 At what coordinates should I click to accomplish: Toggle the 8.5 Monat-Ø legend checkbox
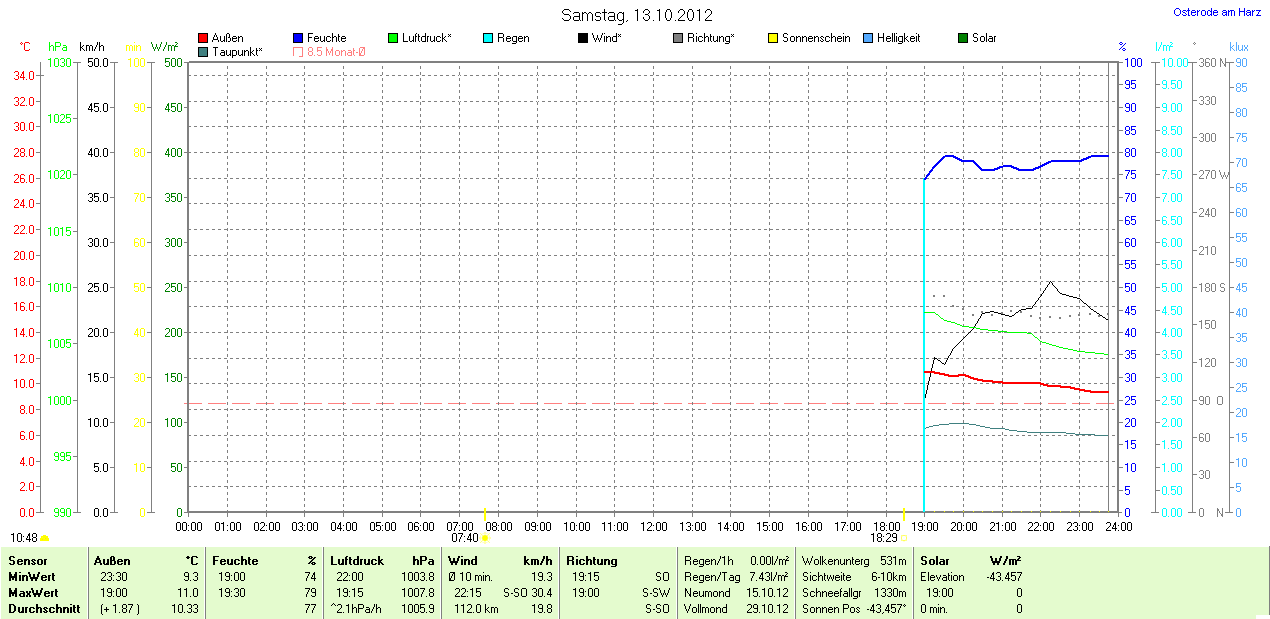(x=299, y=51)
